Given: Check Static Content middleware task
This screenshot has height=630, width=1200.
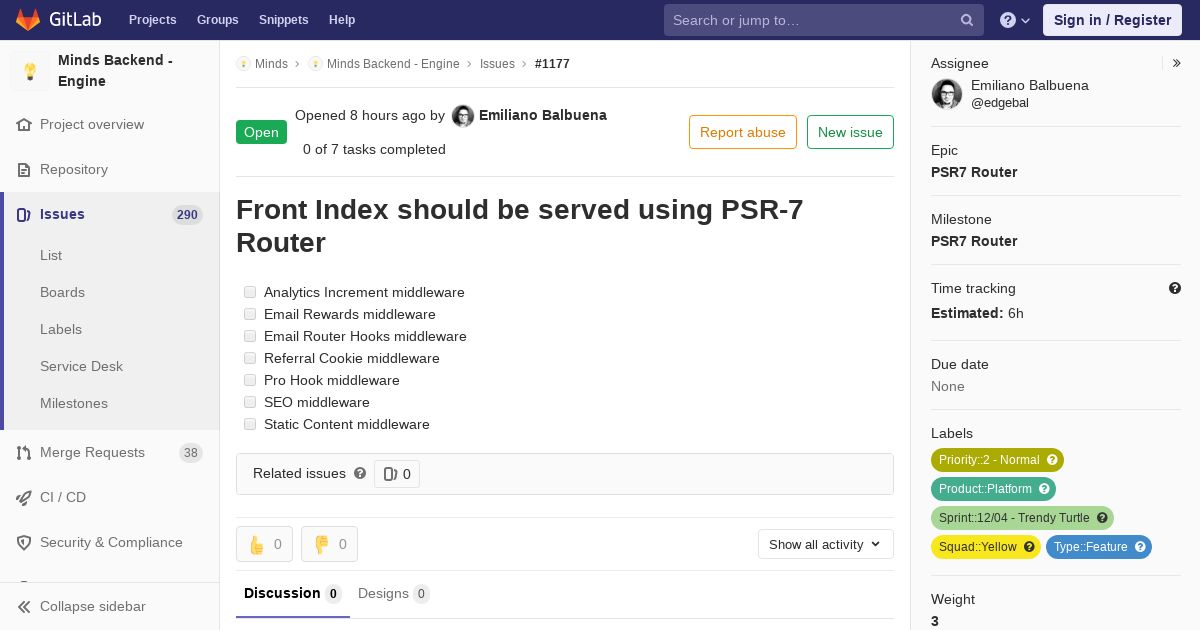Looking at the screenshot, I should (250, 424).
